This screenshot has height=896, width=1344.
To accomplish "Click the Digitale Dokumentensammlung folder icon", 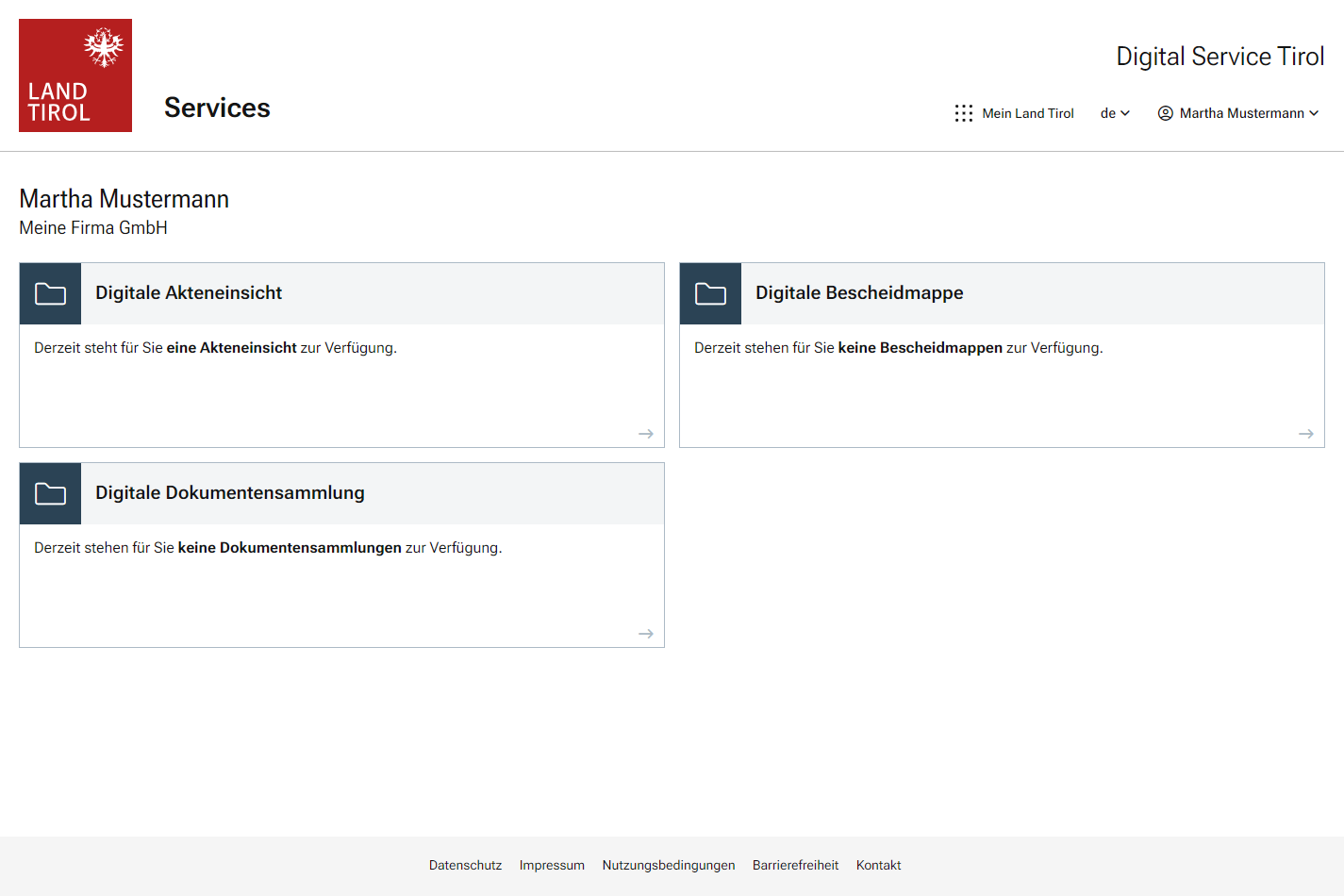I will 51,494.
